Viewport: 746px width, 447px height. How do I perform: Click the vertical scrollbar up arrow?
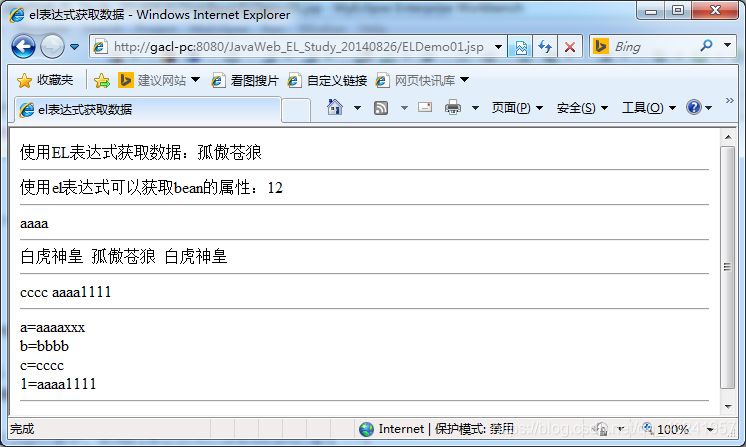(x=728, y=137)
